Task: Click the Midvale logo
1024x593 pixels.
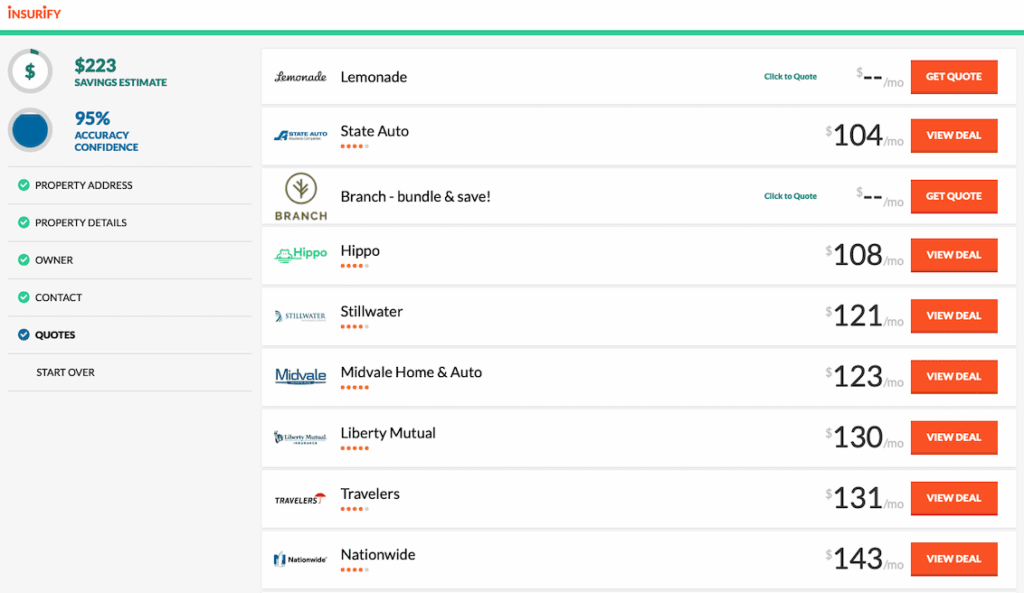Action: [300, 376]
